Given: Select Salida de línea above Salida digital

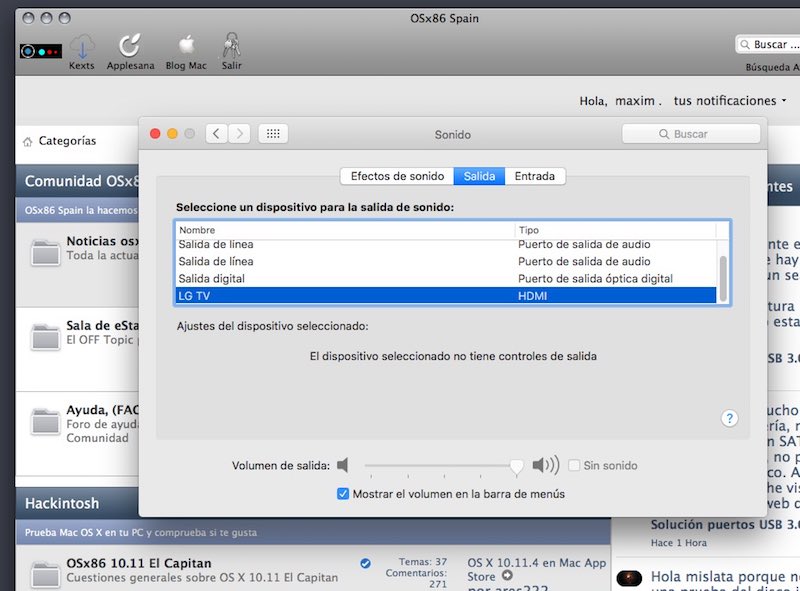Looking at the screenshot, I should (445, 261).
